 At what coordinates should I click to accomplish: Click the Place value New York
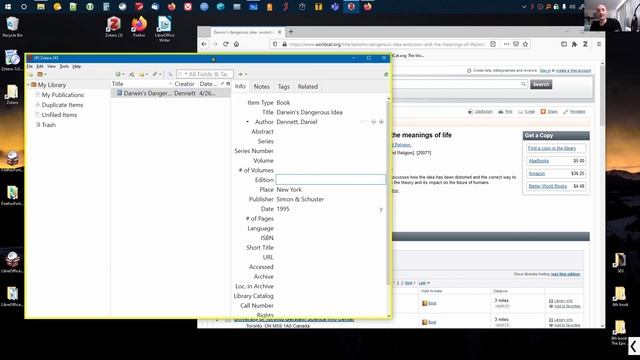tap(289, 190)
